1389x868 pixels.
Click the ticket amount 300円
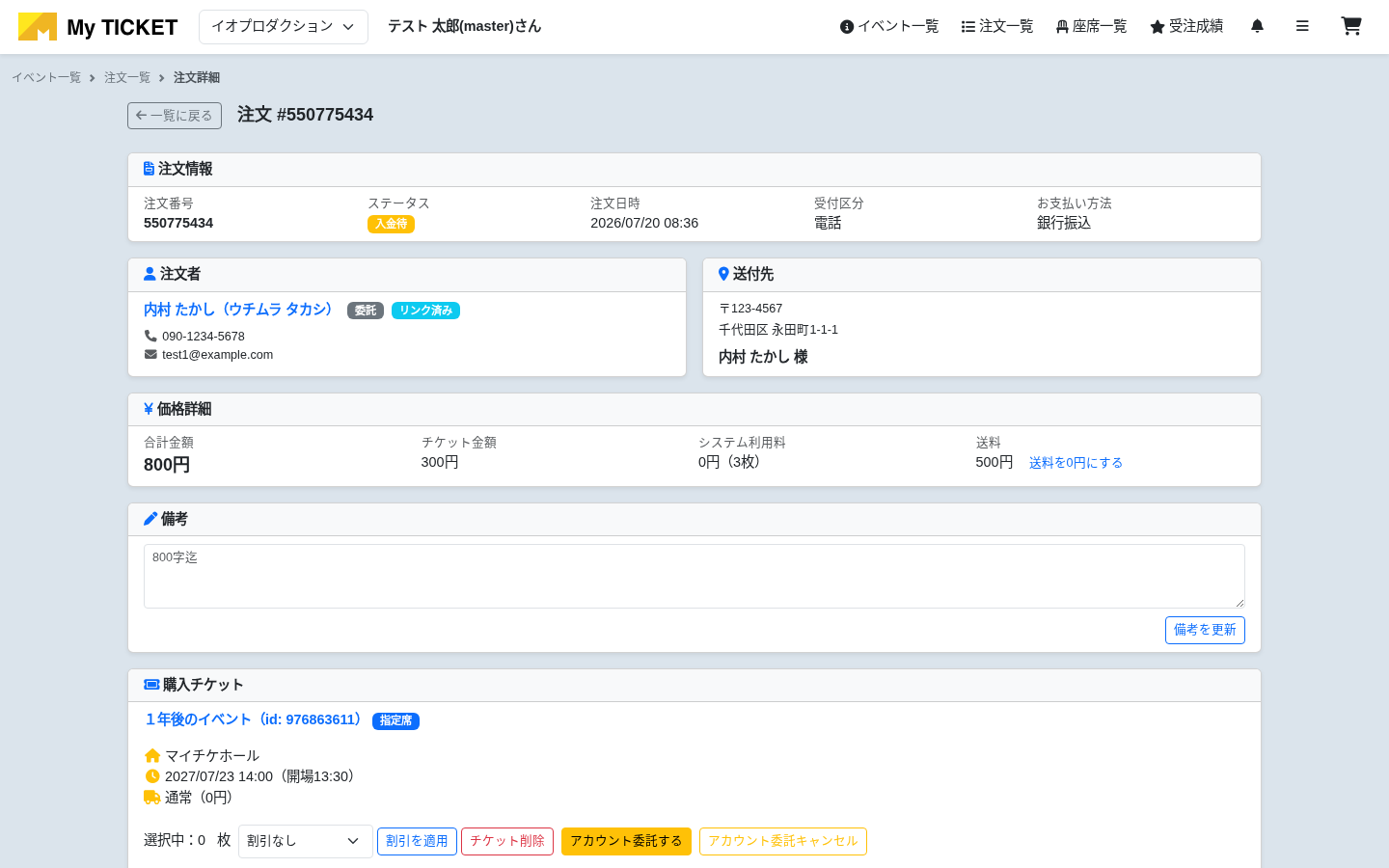[440, 462]
